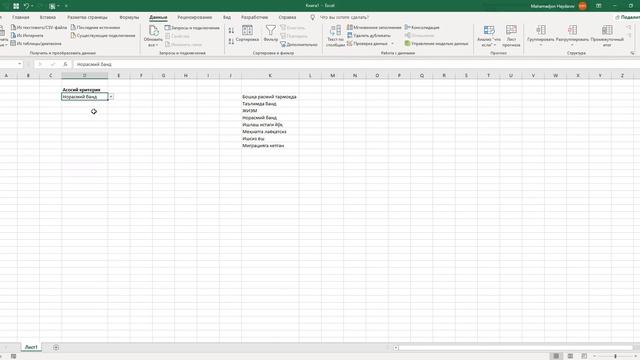Click 'Из Интернета' data source button
The image size is (640, 360).
point(27,36)
